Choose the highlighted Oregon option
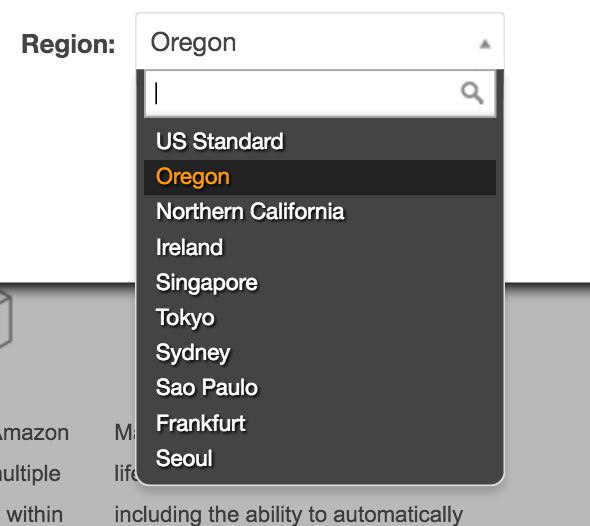Image resolution: width=590 pixels, height=526 pixels. [x=320, y=177]
